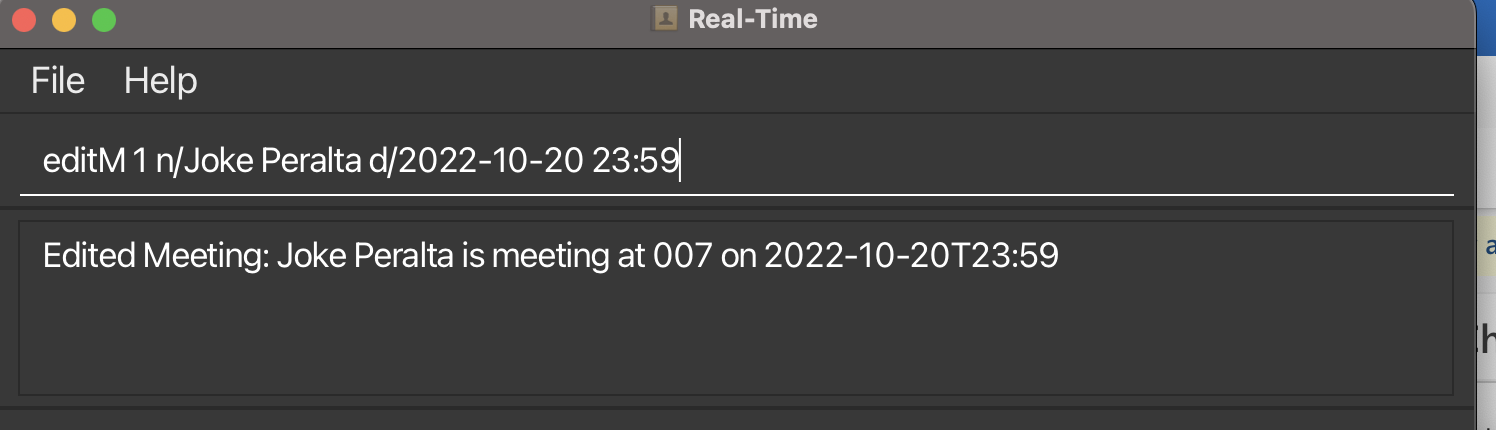Open the File menu
This screenshot has width=1496, height=430.
click(x=58, y=81)
